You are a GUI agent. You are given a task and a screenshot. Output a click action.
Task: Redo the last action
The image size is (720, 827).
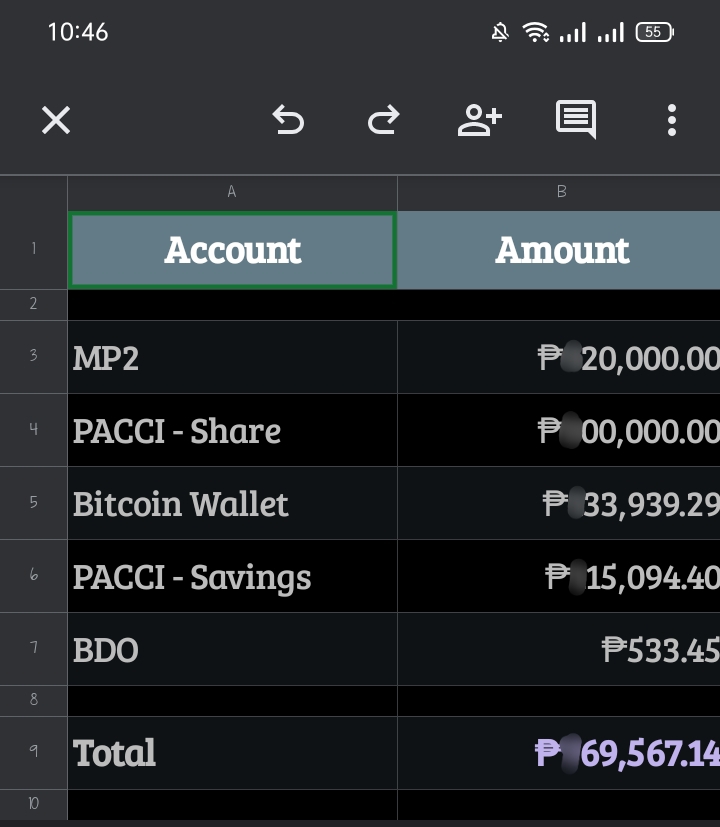click(x=383, y=120)
